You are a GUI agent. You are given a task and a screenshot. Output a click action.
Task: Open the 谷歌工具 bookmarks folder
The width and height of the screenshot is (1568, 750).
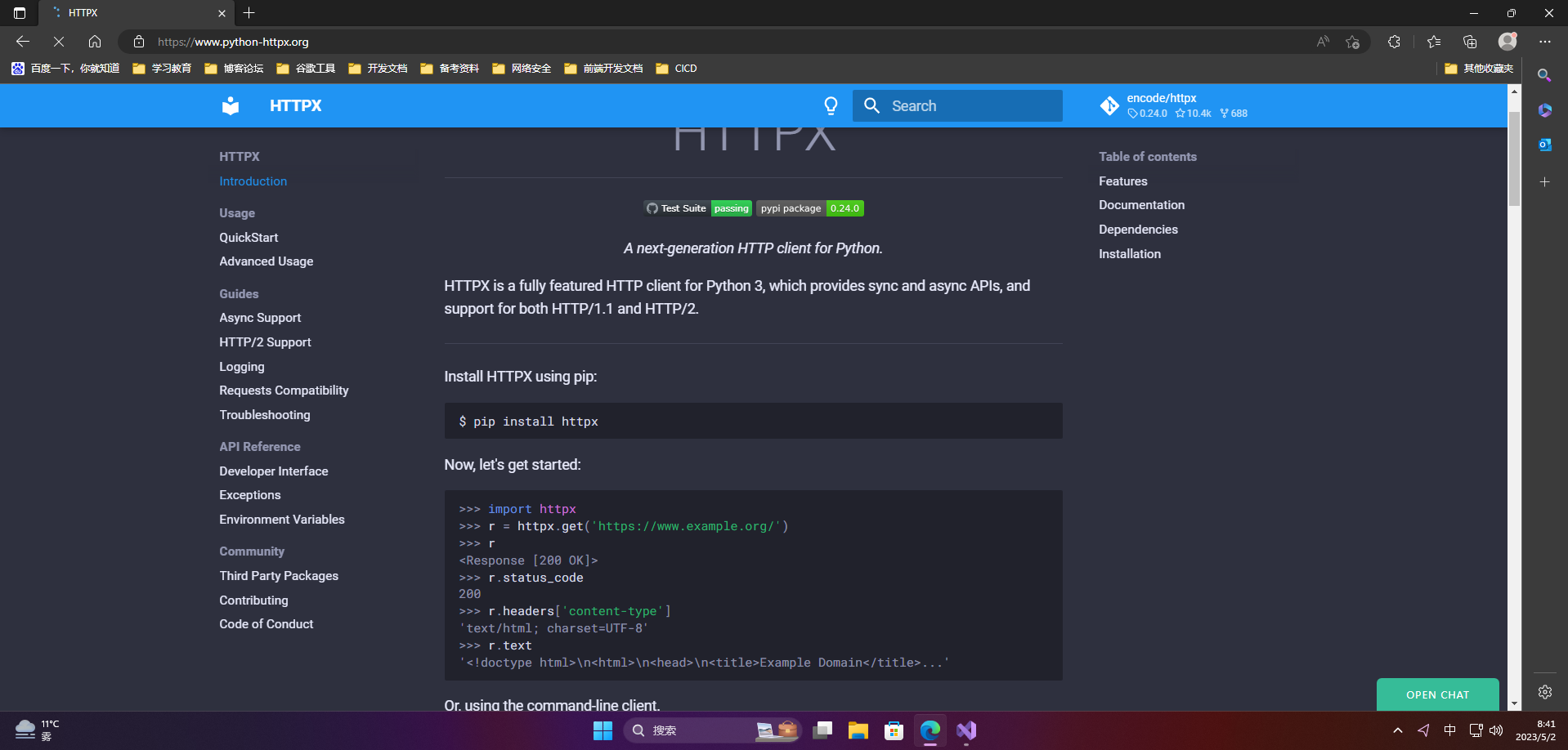coord(306,69)
